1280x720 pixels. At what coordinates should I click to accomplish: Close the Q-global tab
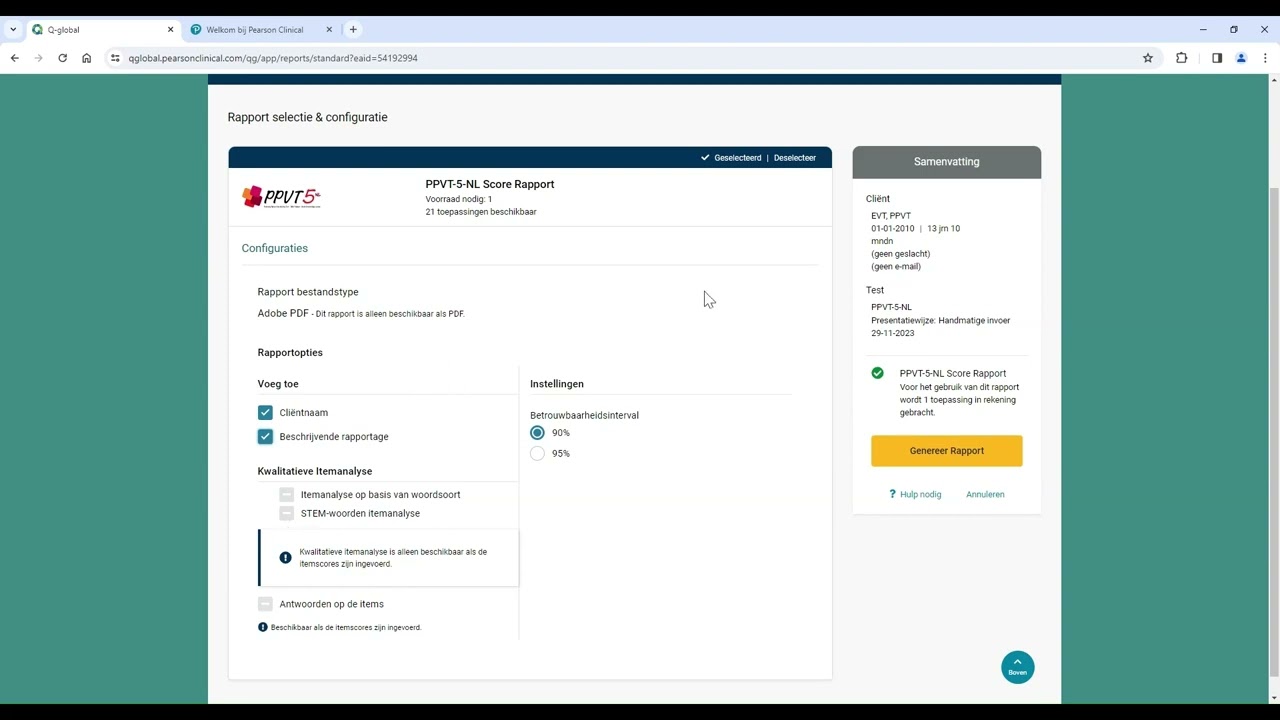(170, 30)
